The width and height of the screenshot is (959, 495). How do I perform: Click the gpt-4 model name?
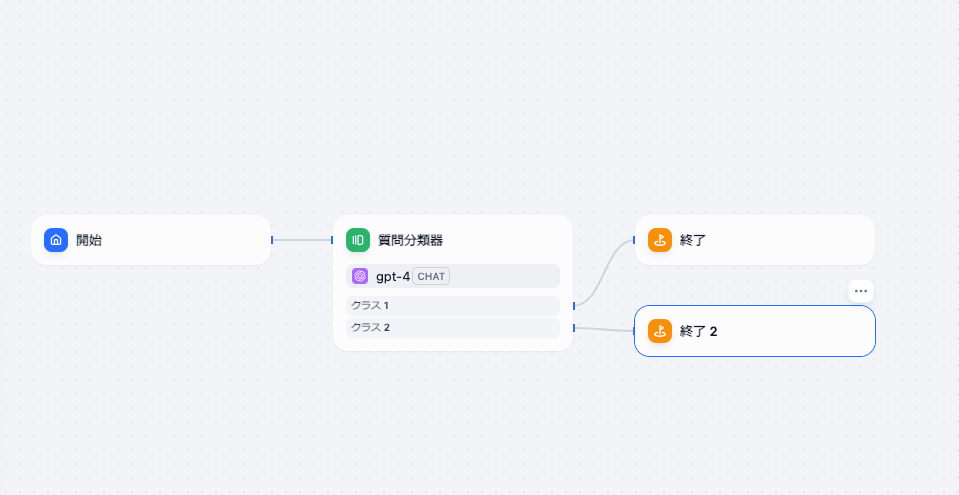[x=393, y=276]
